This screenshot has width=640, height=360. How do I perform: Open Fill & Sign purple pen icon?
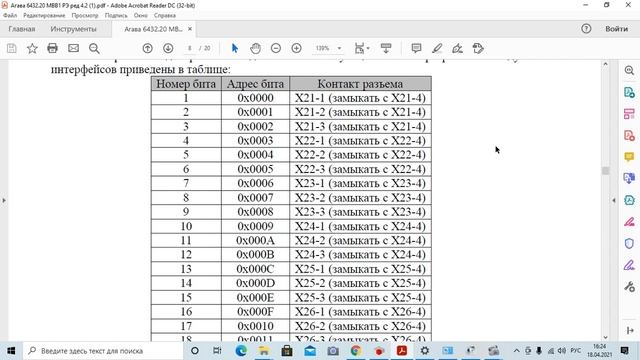[x=629, y=265]
